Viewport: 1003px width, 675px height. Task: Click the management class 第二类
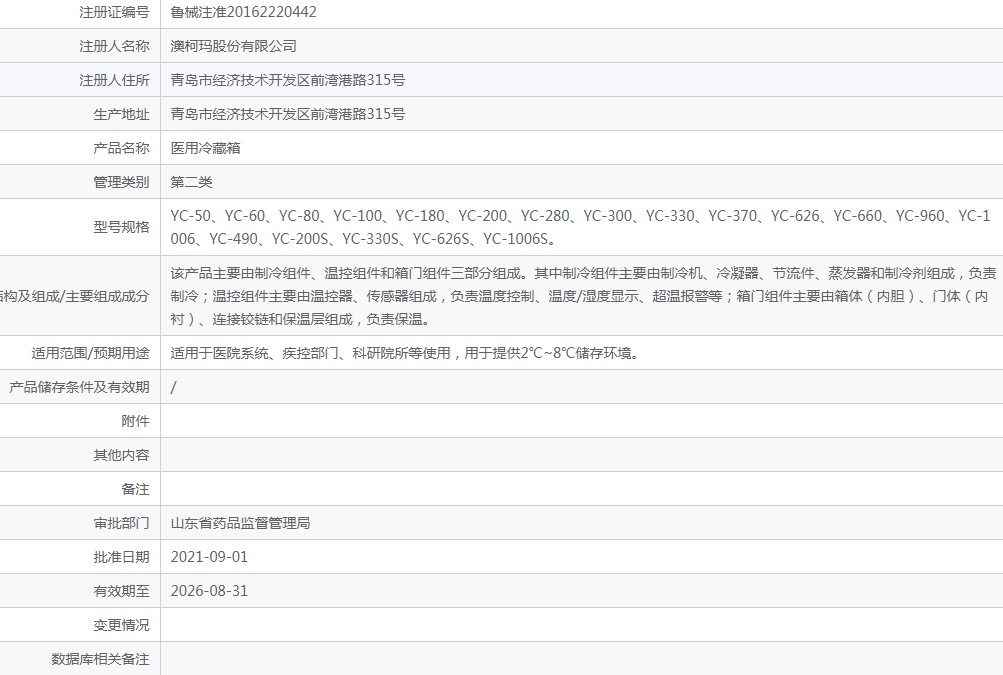click(191, 182)
